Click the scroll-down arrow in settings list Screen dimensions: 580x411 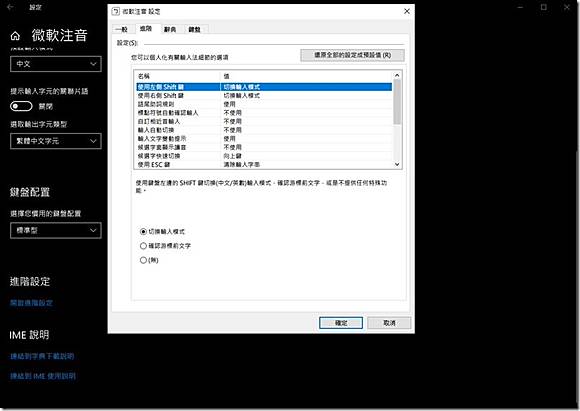(x=397, y=164)
